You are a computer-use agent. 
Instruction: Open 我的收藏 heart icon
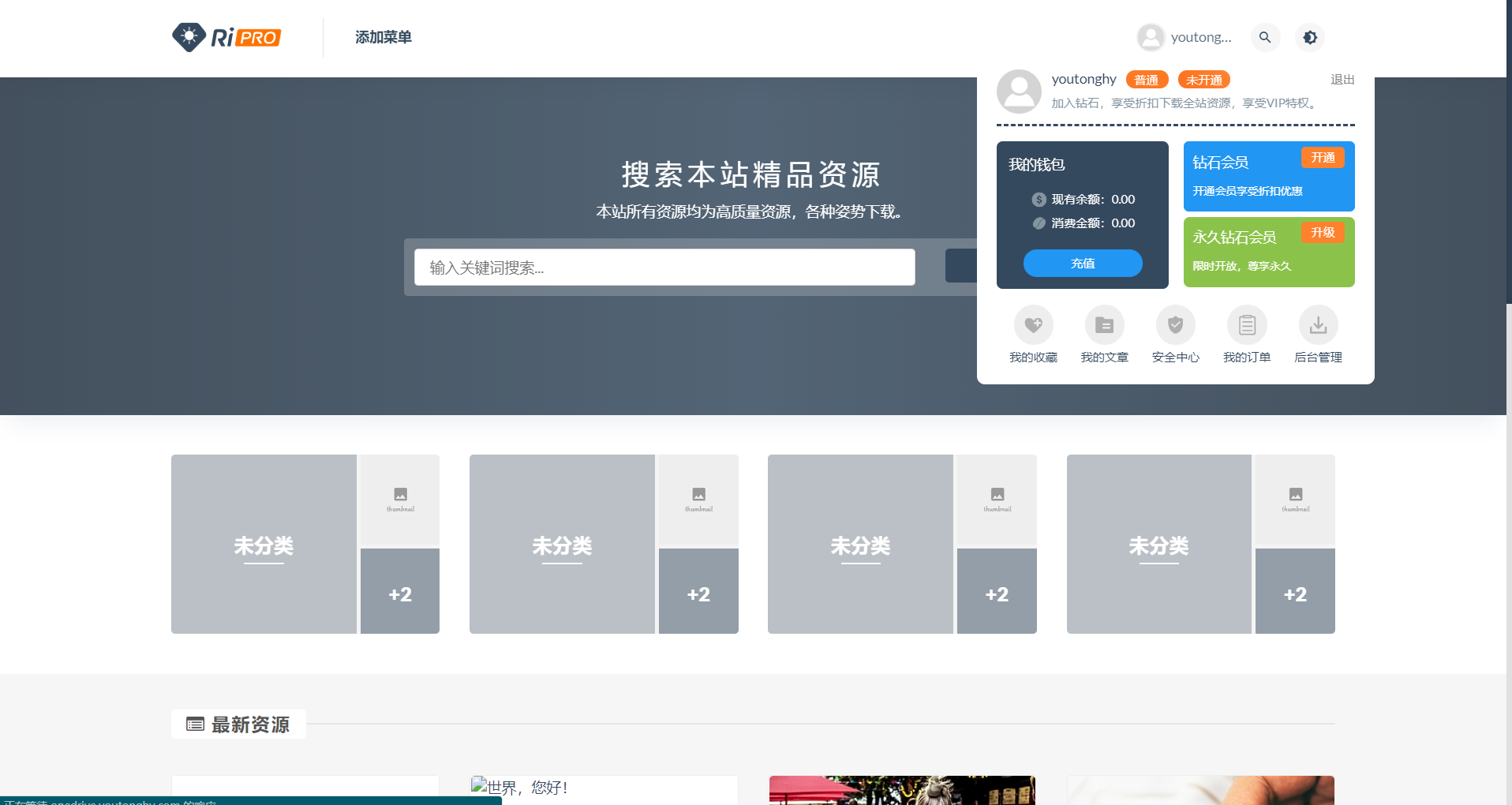(x=1034, y=325)
